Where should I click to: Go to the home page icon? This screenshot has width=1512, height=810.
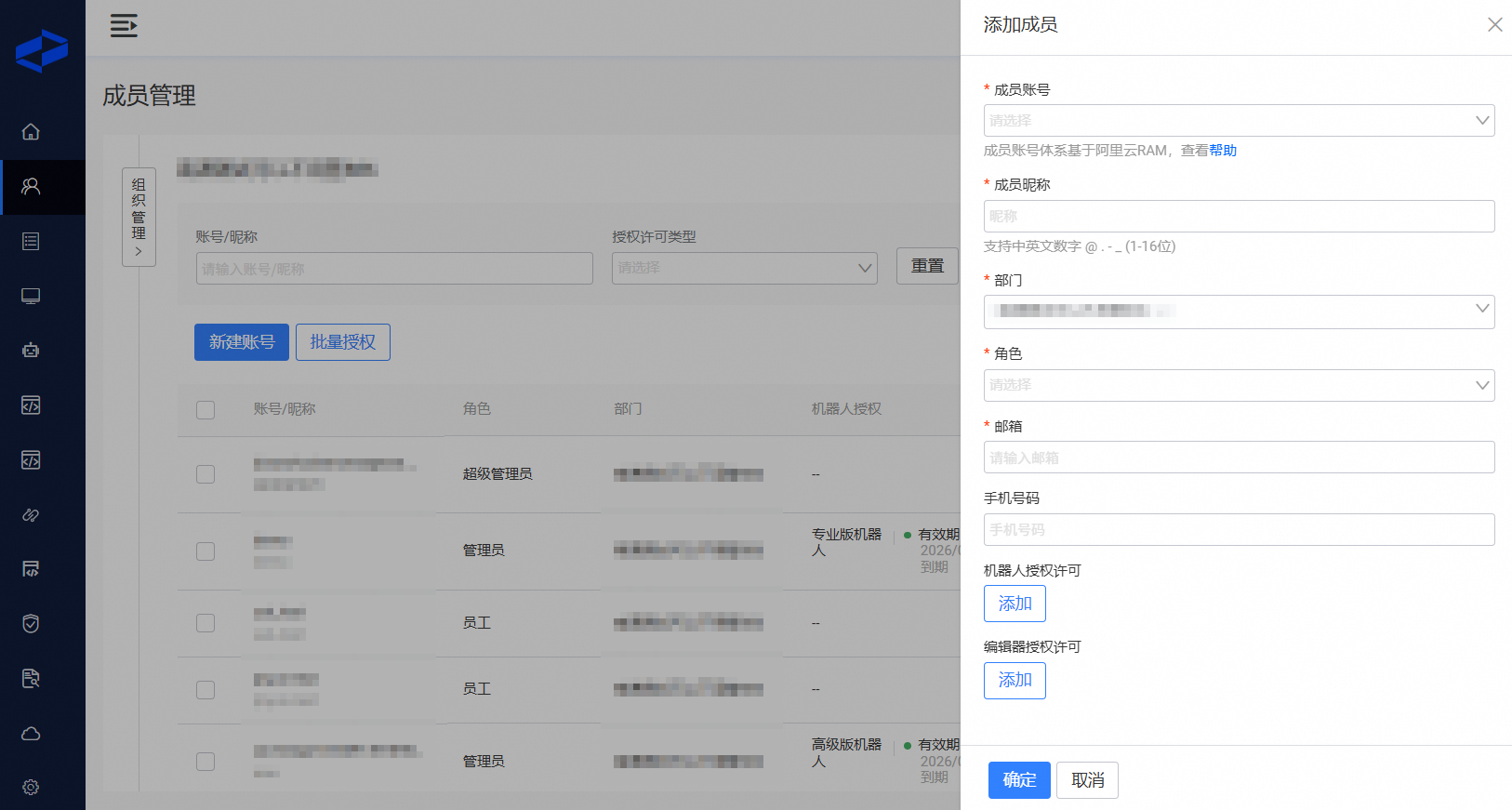[31, 132]
